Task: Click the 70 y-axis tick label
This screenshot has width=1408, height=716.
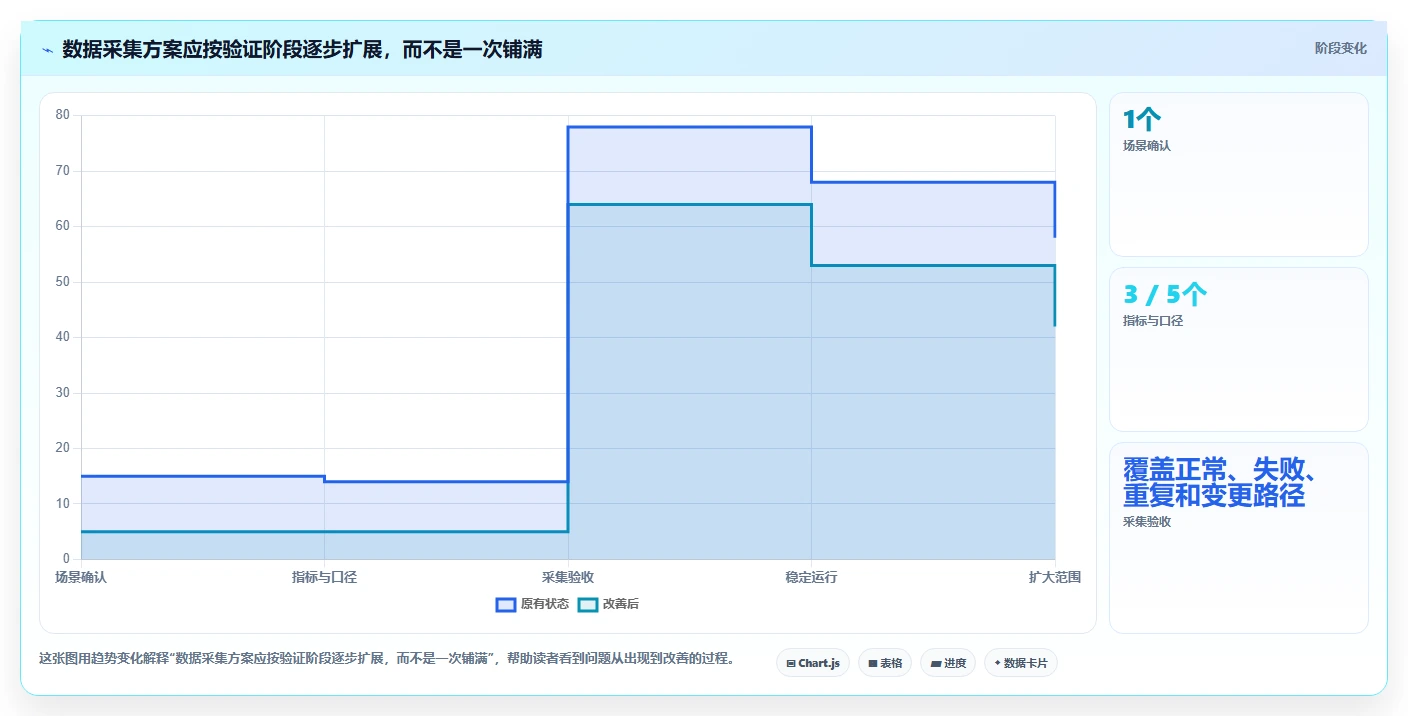Action: [x=63, y=171]
